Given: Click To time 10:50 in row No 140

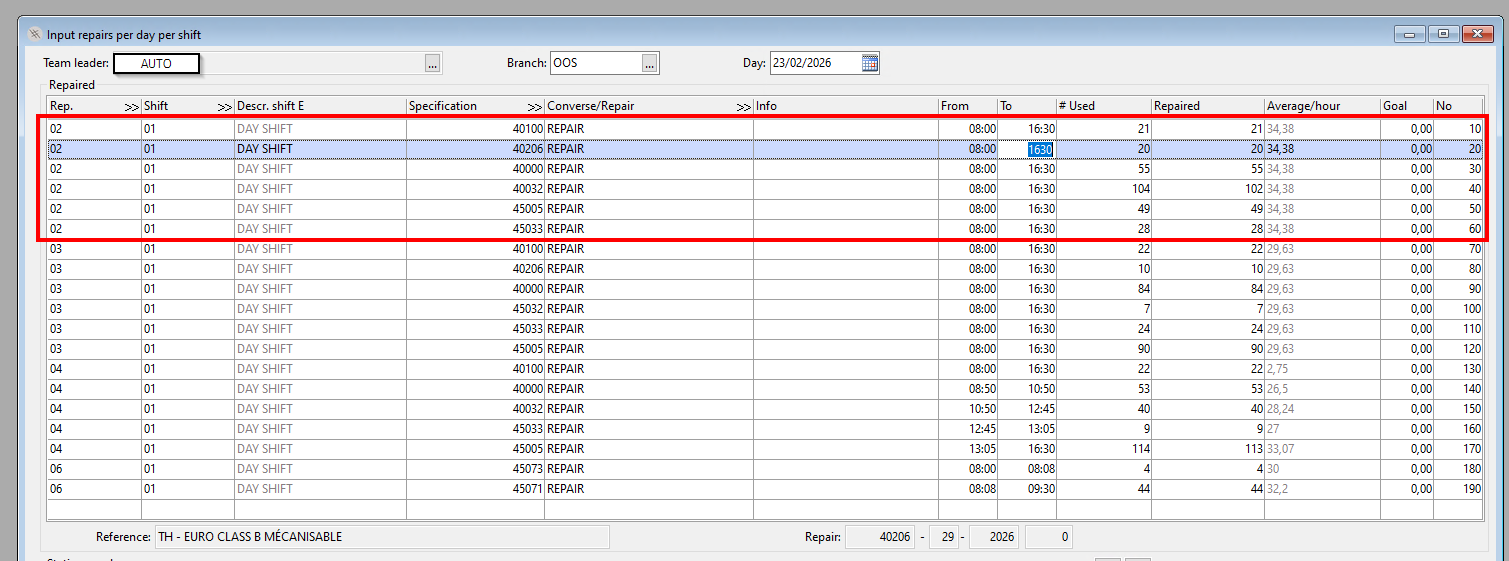Looking at the screenshot, I should pyautogui.click(x=1026, y=389).
